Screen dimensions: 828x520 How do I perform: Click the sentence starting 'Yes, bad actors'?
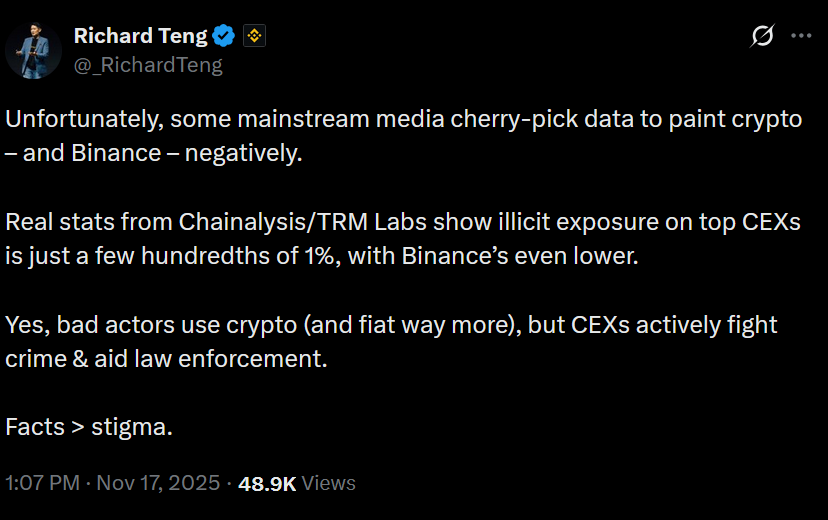(390, 324)
